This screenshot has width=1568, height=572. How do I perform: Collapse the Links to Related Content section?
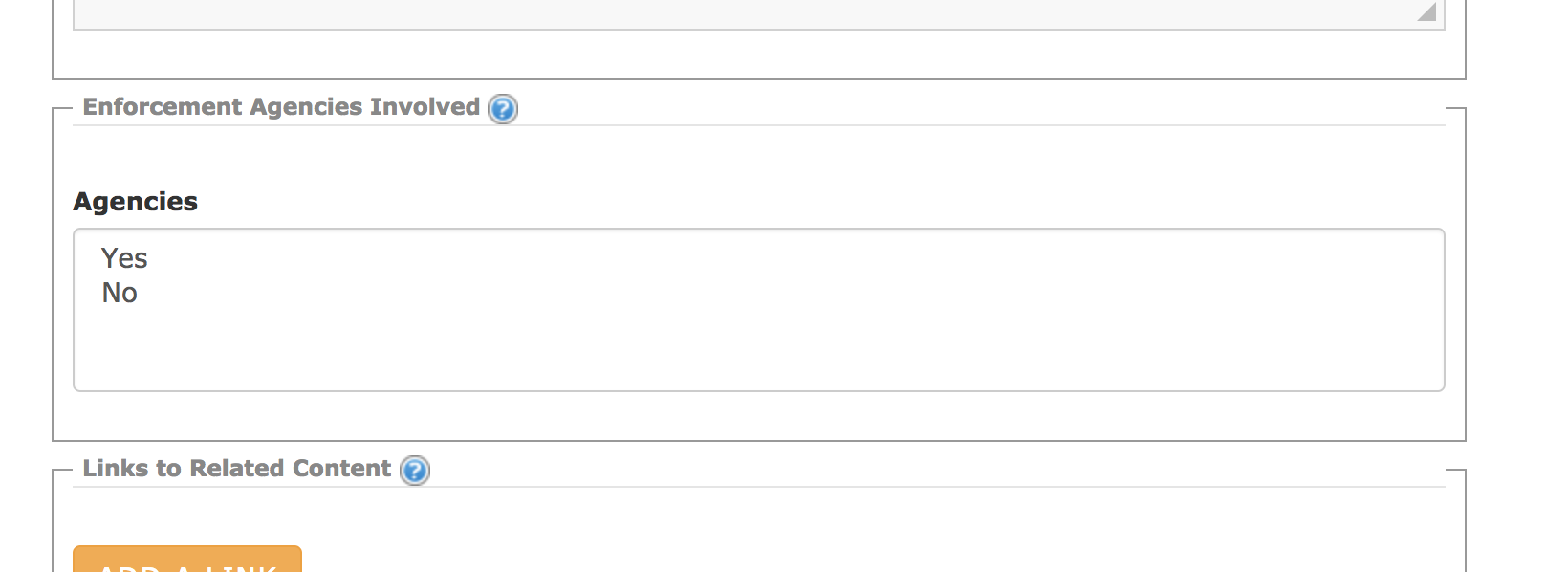tap(238, 469)
